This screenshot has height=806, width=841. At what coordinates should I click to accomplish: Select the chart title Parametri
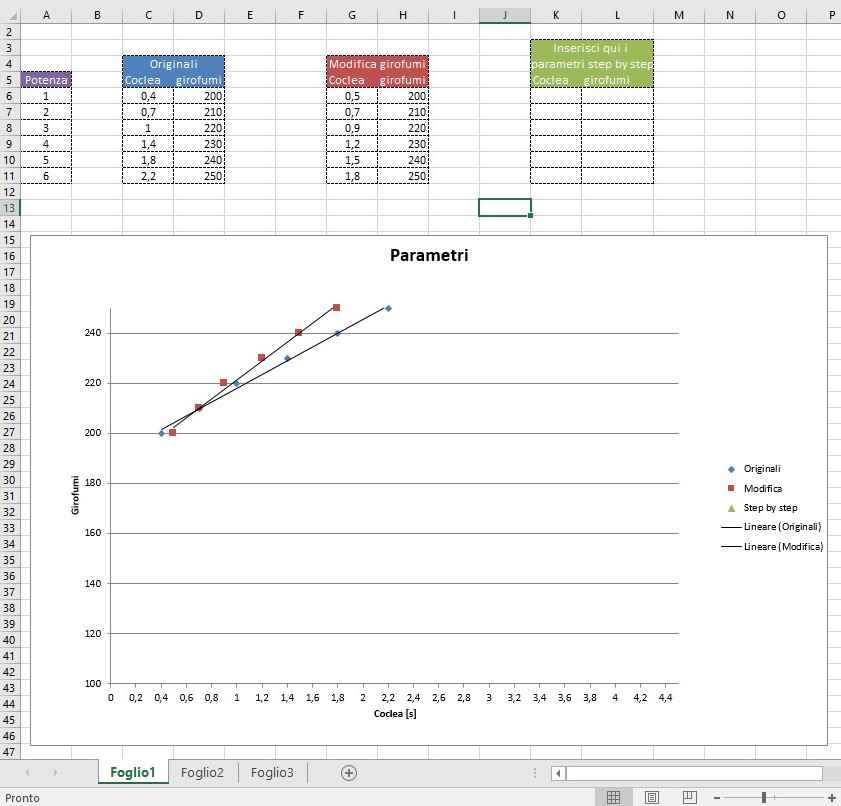coord(429,255)
